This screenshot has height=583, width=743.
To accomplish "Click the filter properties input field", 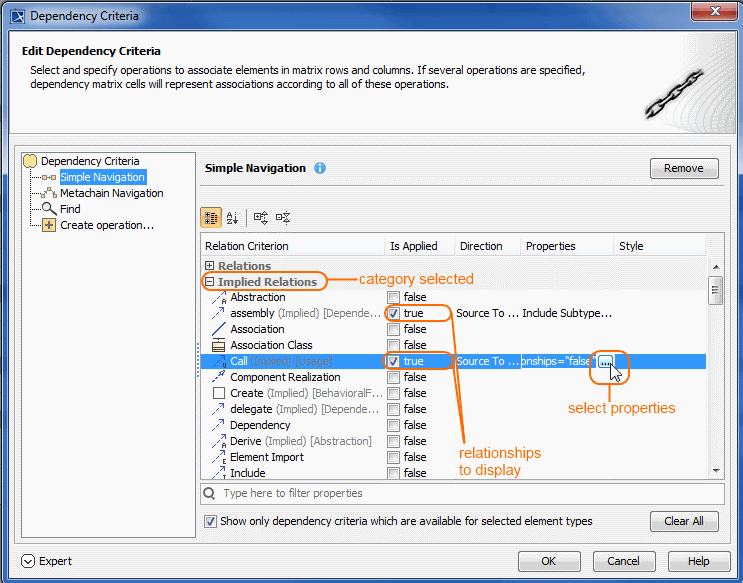I will [462, 493].
